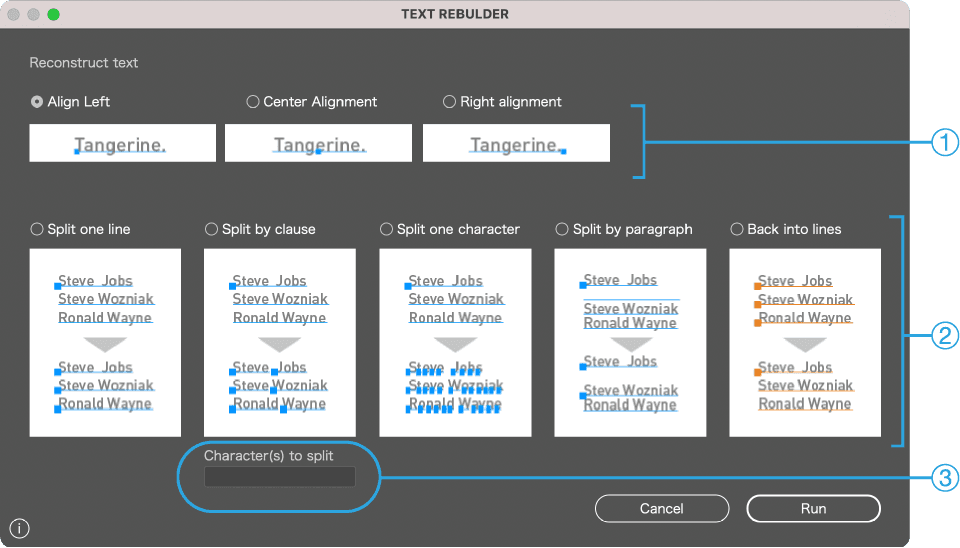Open the info icon in bottom corner

(x=19, y=529)
